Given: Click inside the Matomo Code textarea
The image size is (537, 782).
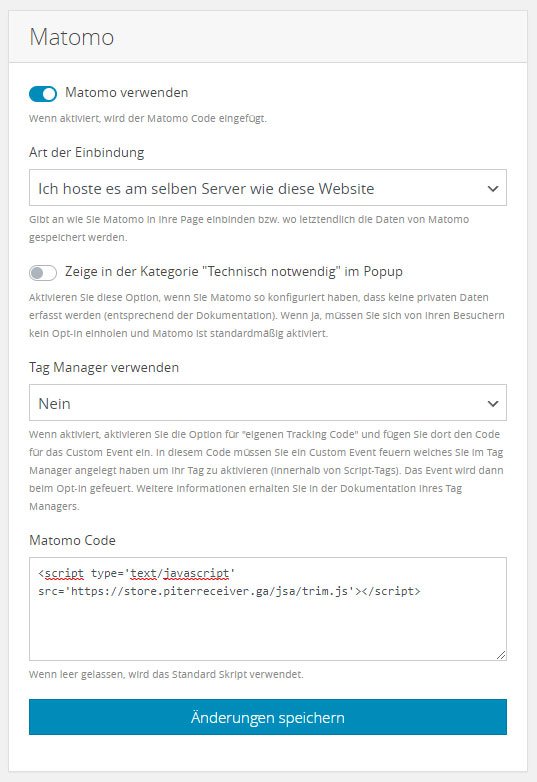Looking at the screenshot, I should 268,609.
